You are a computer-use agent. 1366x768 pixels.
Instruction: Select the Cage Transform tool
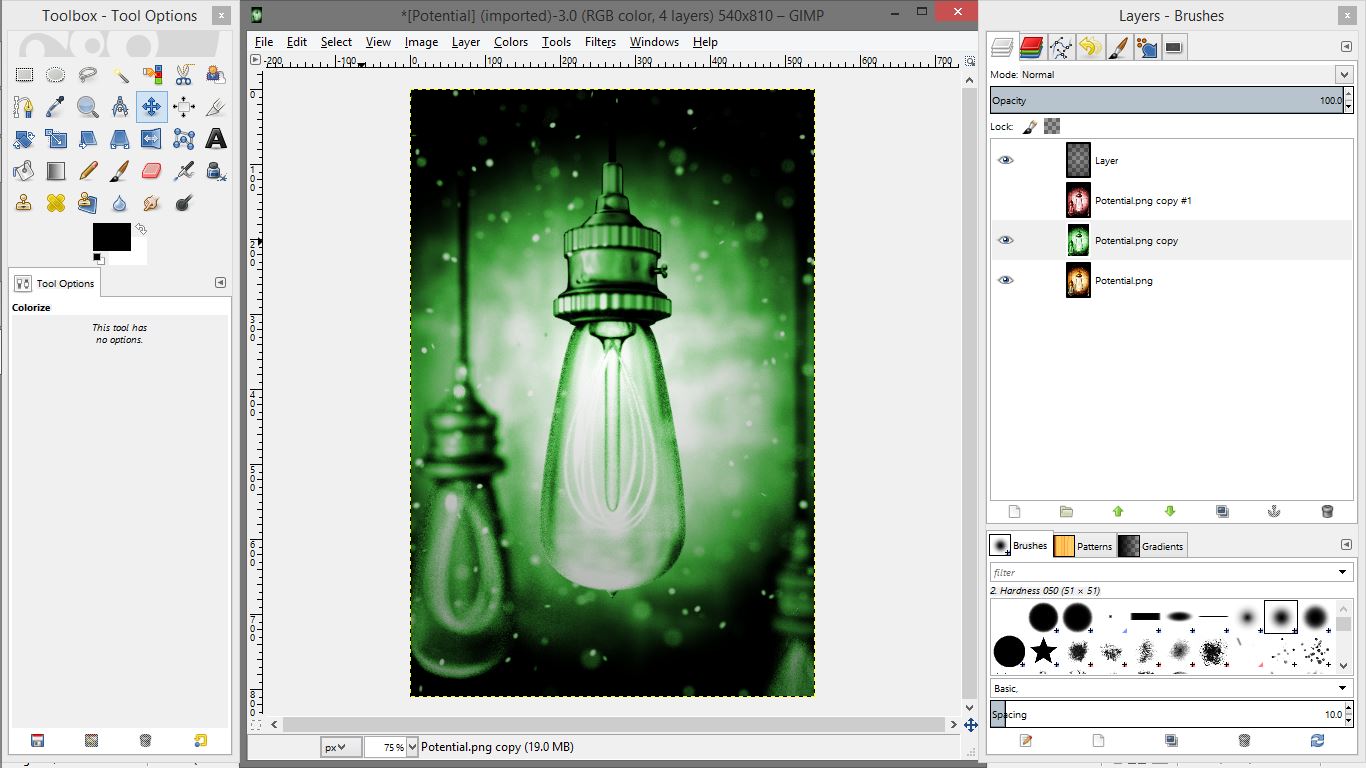point(184,138)
